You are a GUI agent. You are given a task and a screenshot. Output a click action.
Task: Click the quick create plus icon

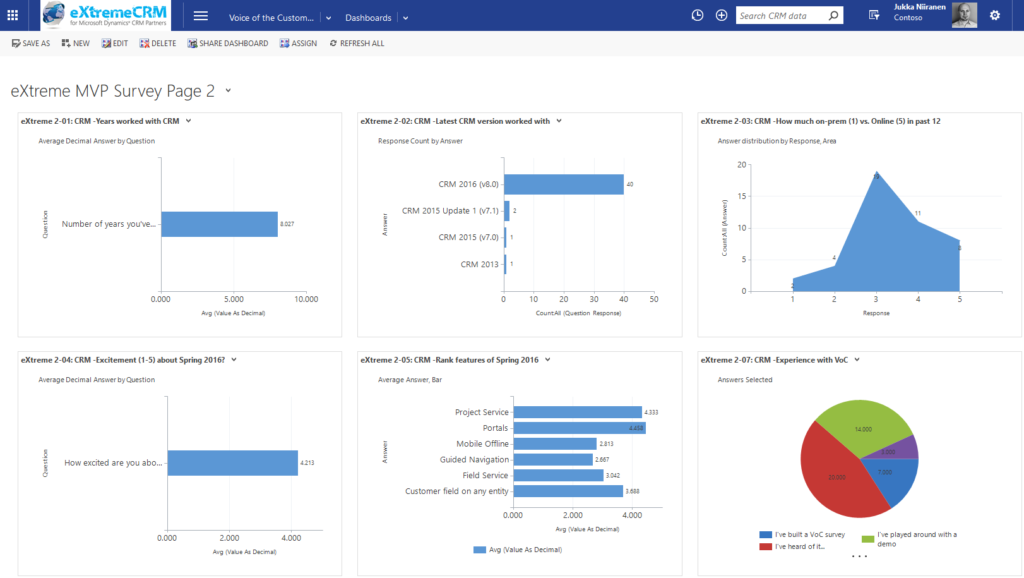coord(721,15)
